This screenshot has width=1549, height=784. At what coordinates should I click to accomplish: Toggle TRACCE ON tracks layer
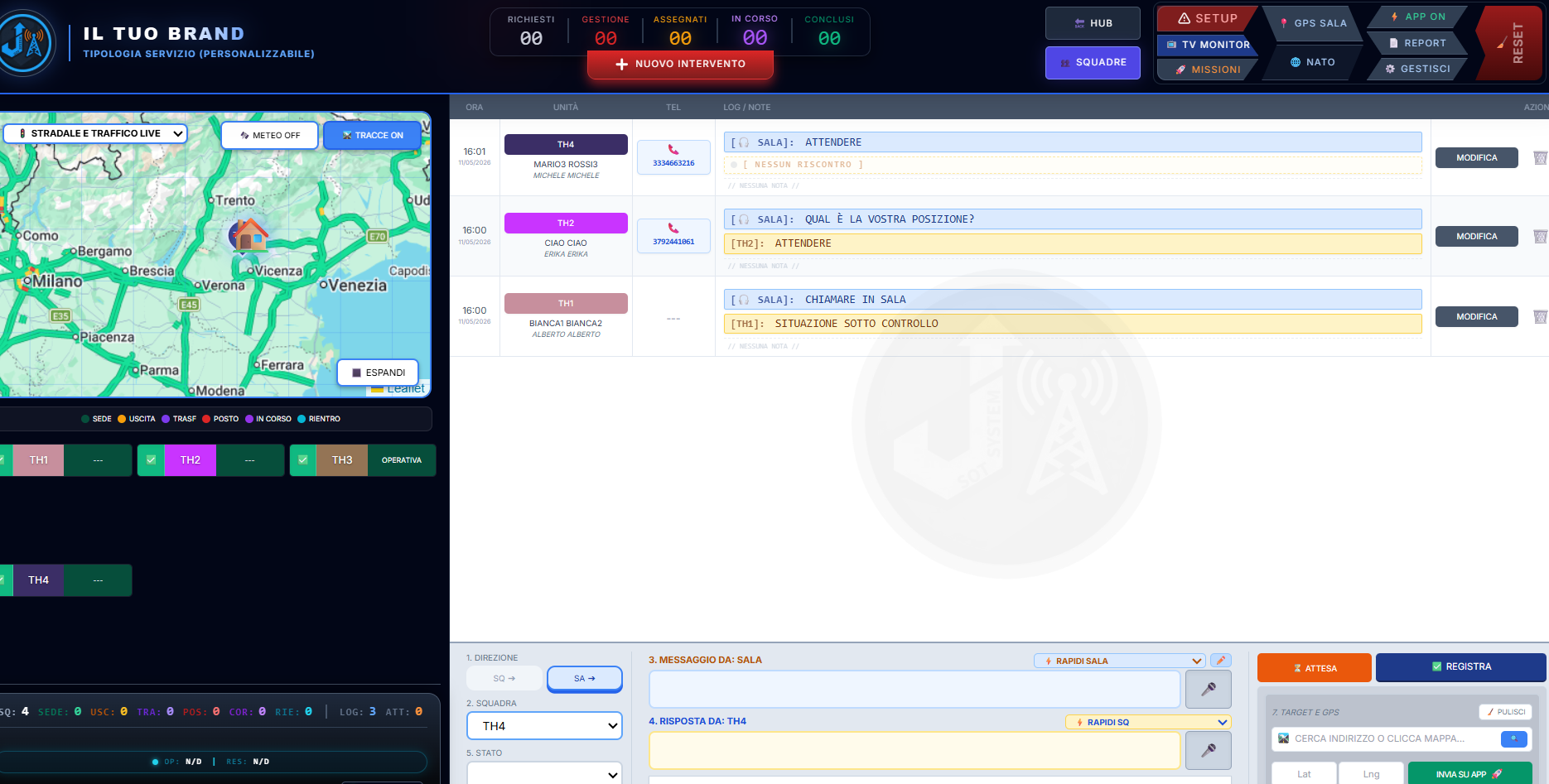(x=372, y=135)
